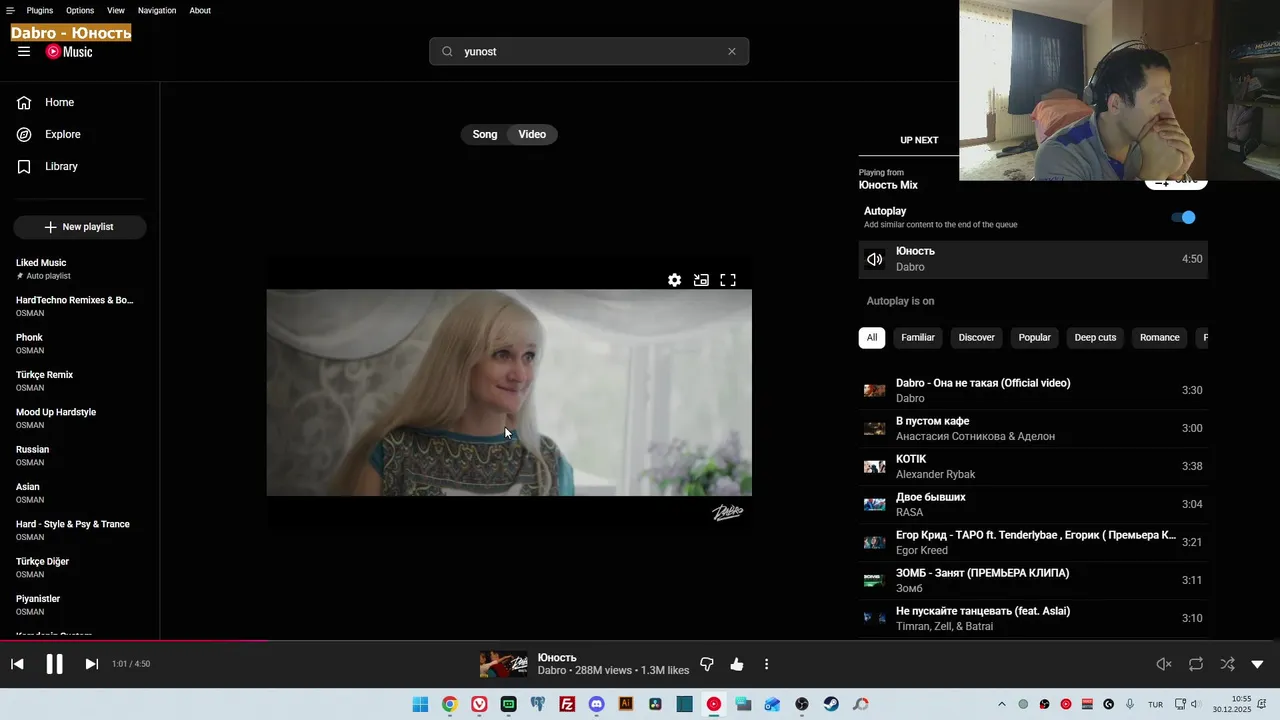Turn off the Autoplay switch

pyautogui.click(x=1184, y=217)
